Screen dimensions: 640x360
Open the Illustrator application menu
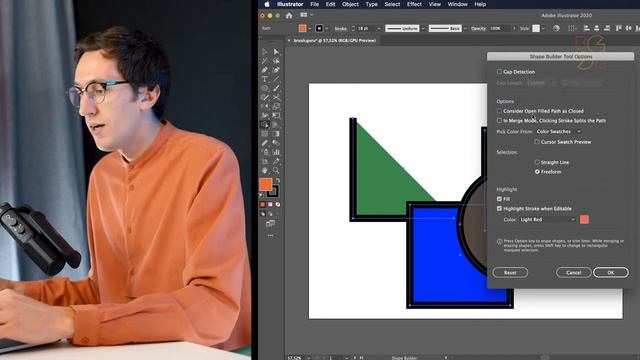[x=290, y=4]
